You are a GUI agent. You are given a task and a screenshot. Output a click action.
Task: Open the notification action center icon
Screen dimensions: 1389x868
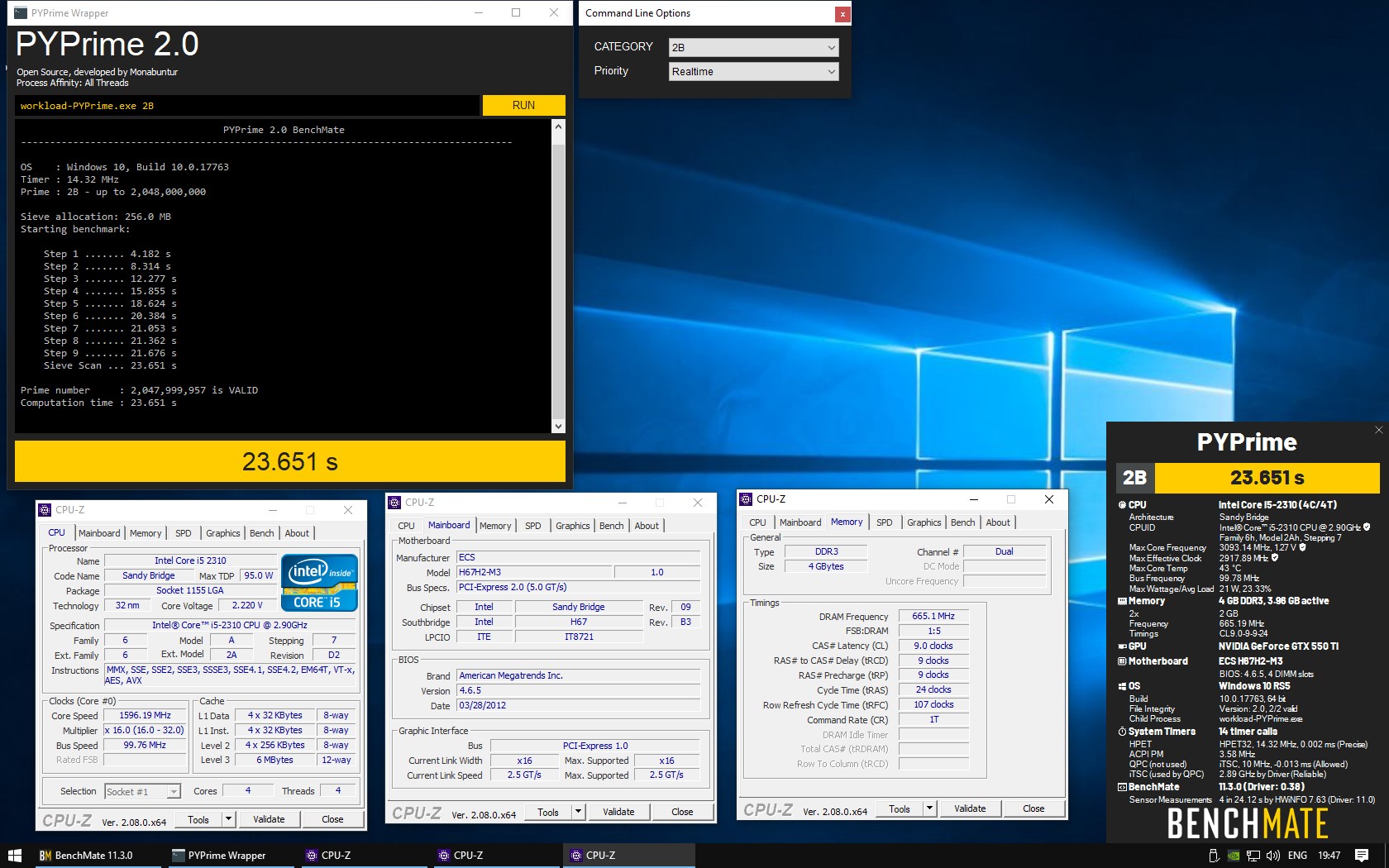coord(1362,856)
